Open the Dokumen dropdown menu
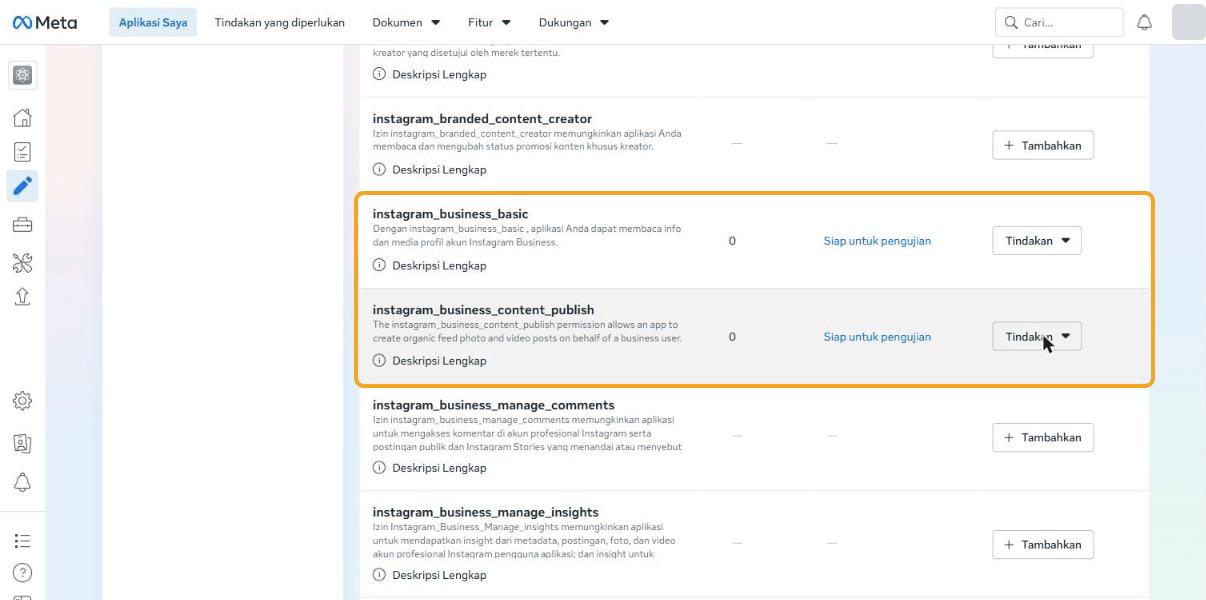This screenshot has height=600, width=1206. pos(406,22)
